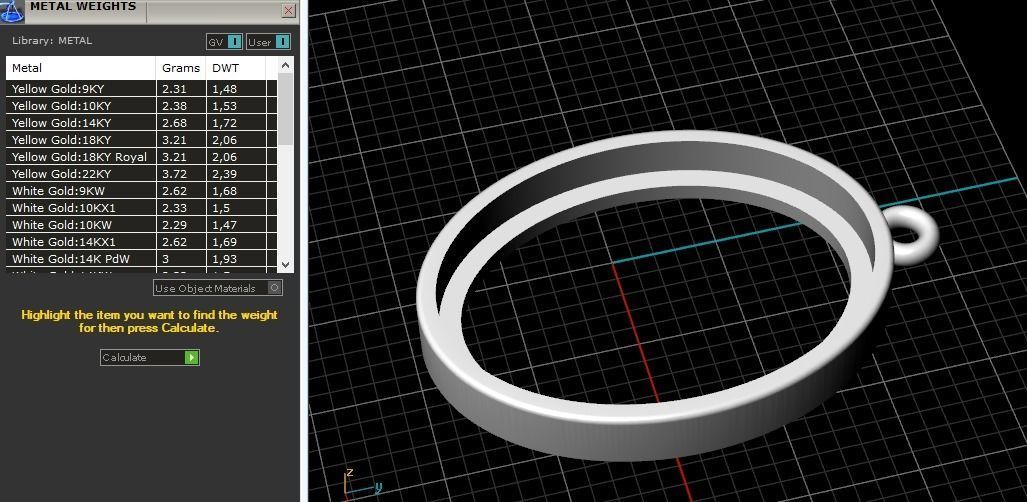Select the Yellow Gold:18KY Royal row

coord(141,157)
